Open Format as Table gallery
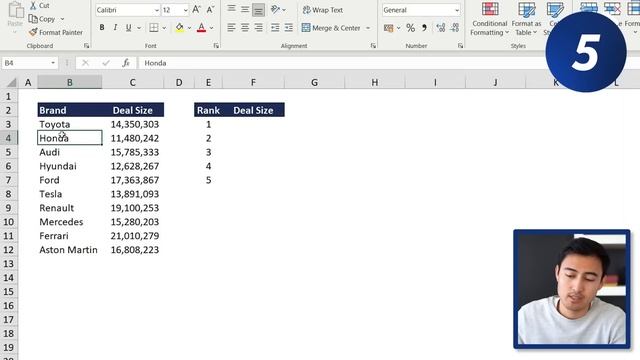The width and height of the screenshot is (640, 360). (x=526, y=19)
